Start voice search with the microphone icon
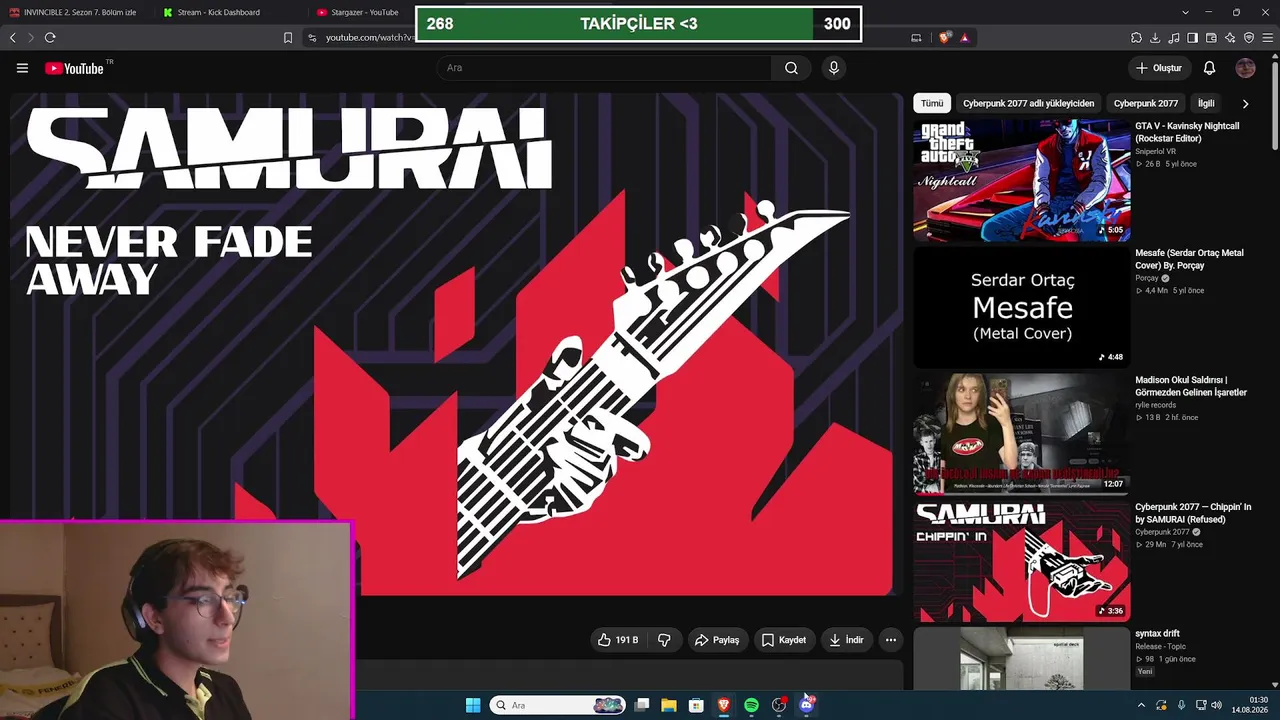 tap(833, 68)
